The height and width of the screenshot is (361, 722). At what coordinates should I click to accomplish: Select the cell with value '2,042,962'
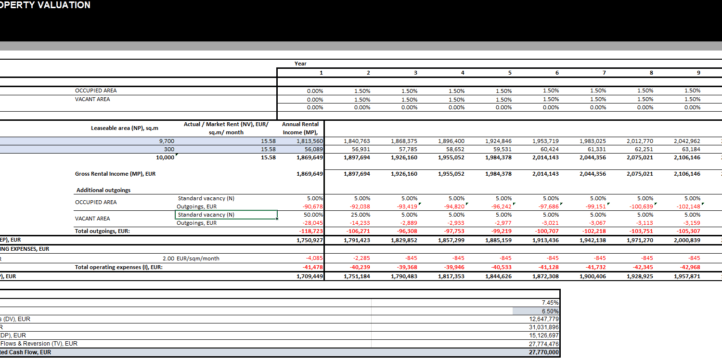pos(687,141)
